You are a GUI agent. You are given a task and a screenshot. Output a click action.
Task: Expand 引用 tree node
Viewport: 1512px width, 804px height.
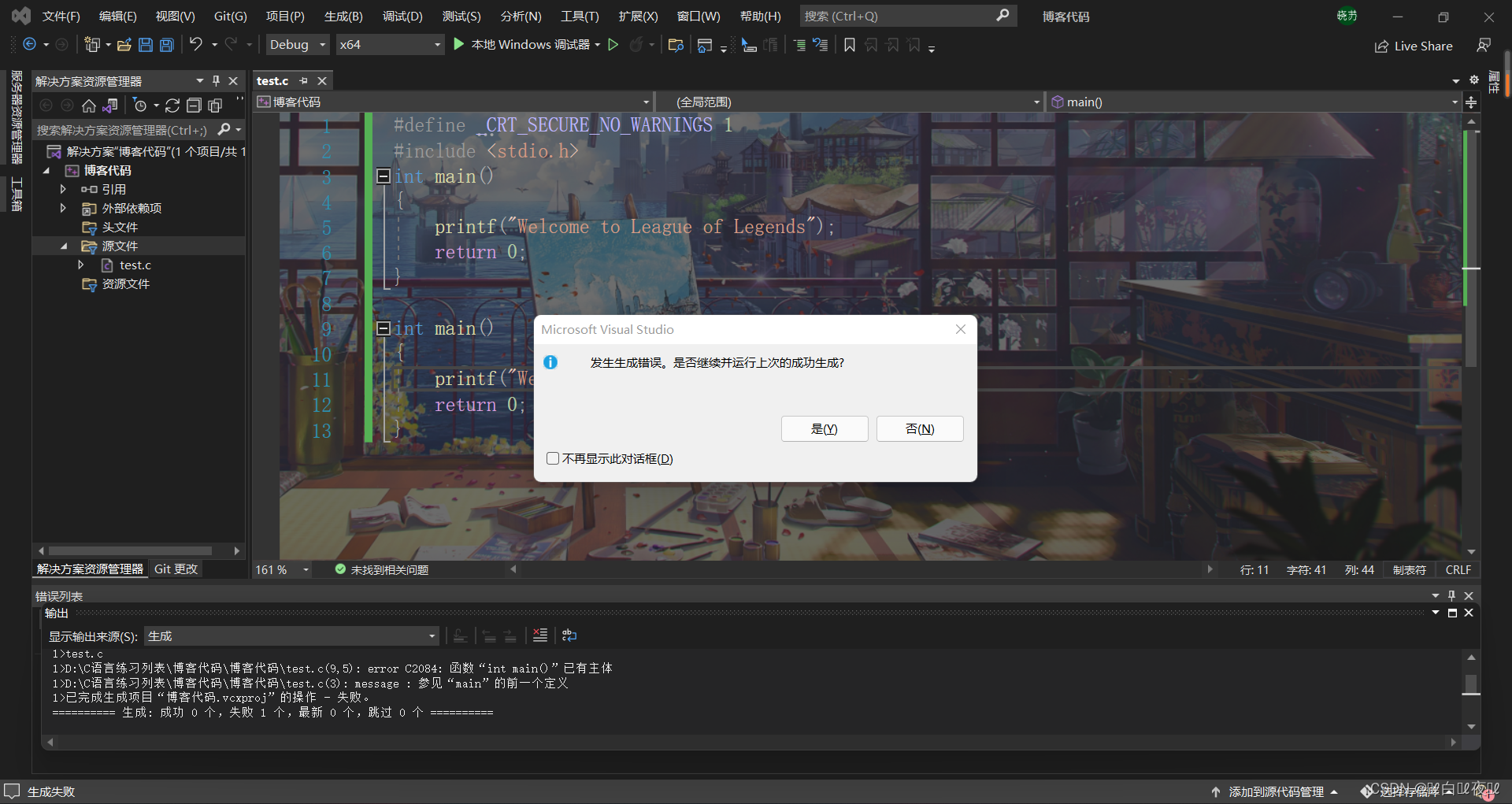[63, 189]
